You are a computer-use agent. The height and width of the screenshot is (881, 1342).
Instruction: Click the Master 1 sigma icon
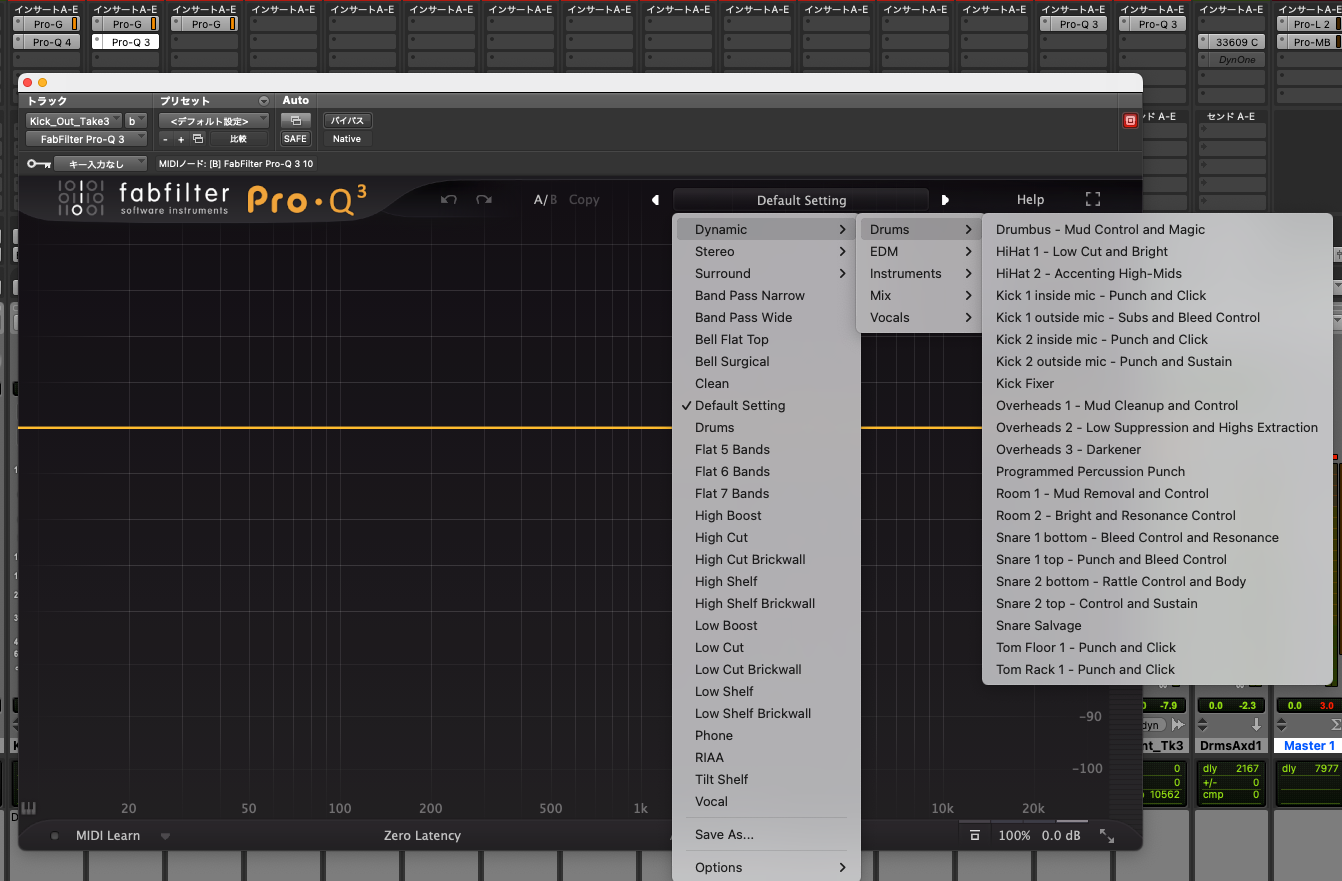click(1336, 725)
